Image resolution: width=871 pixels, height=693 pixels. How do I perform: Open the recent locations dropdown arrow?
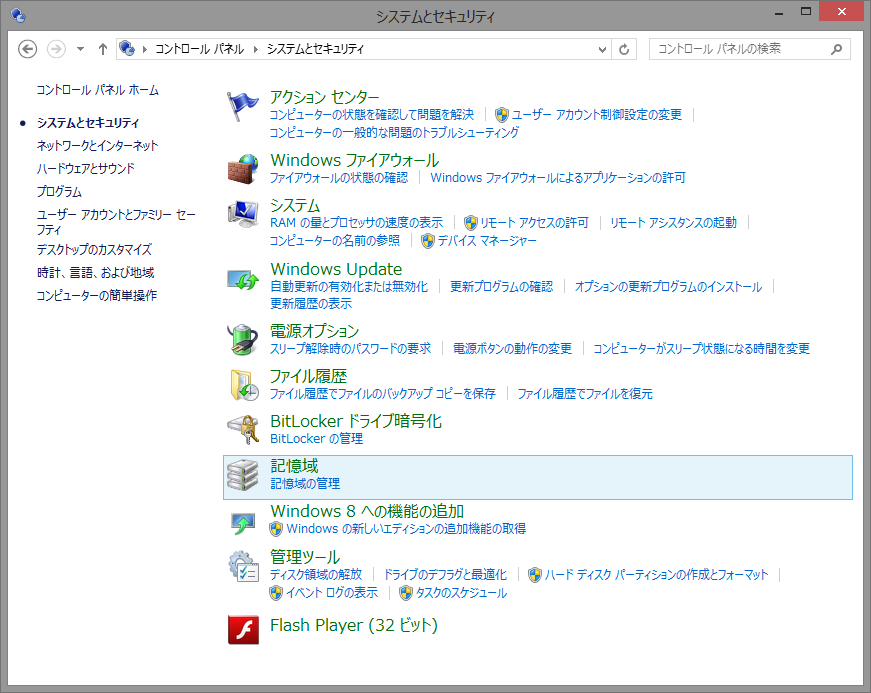(81, 49)
